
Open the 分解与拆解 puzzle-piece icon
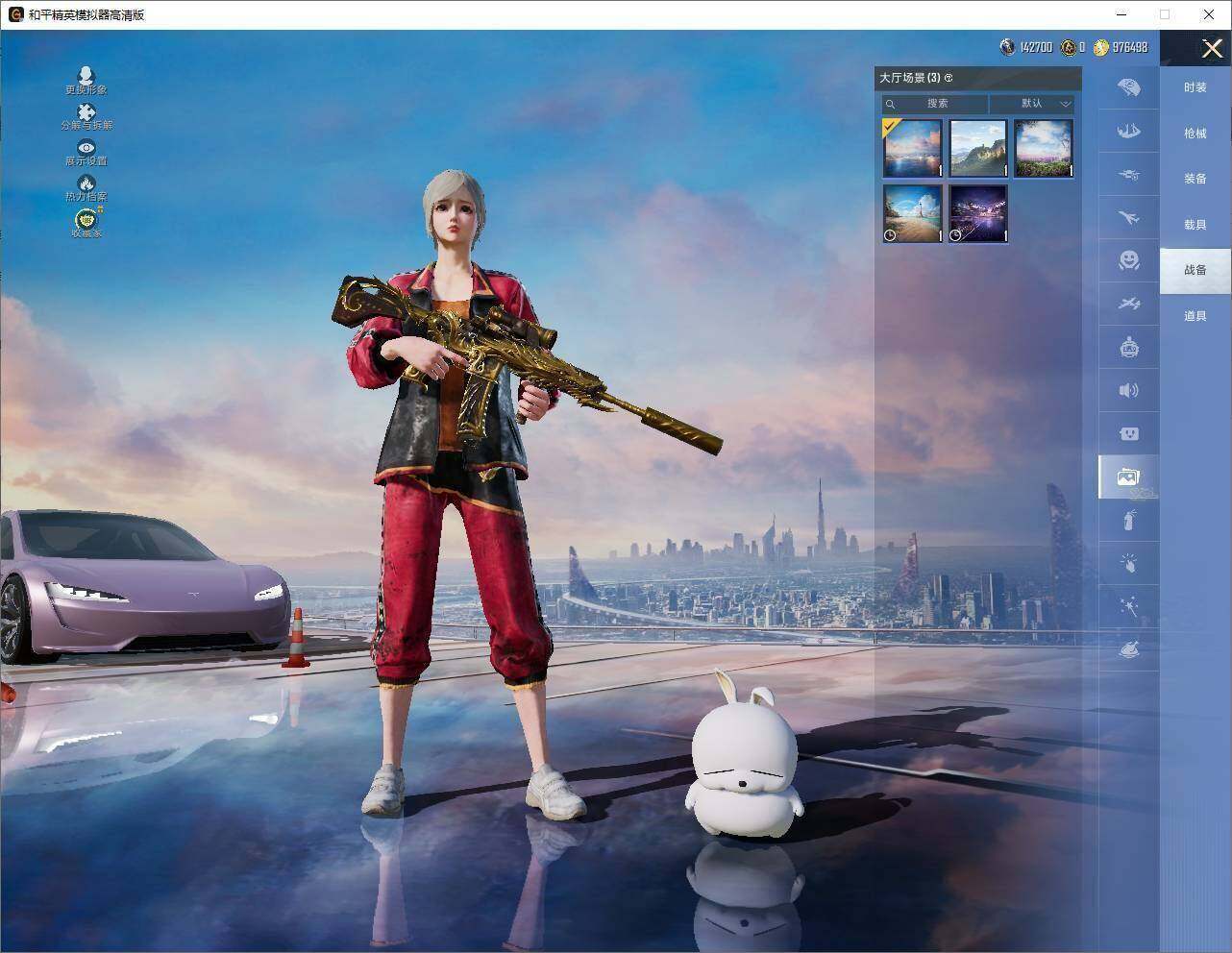[x=86, y=117]
